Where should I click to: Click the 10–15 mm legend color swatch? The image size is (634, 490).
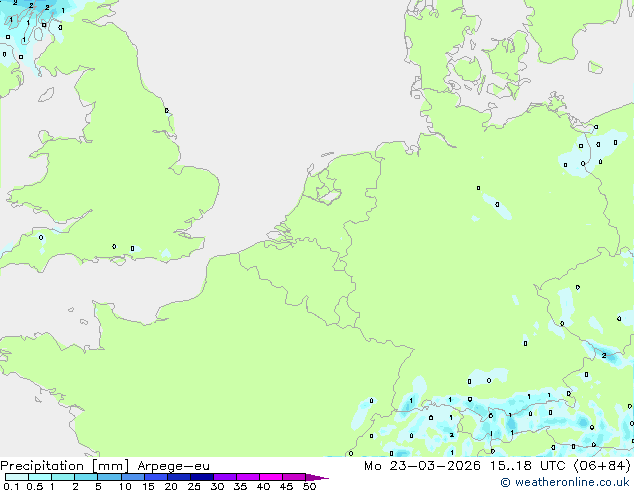tap(133, 477)
